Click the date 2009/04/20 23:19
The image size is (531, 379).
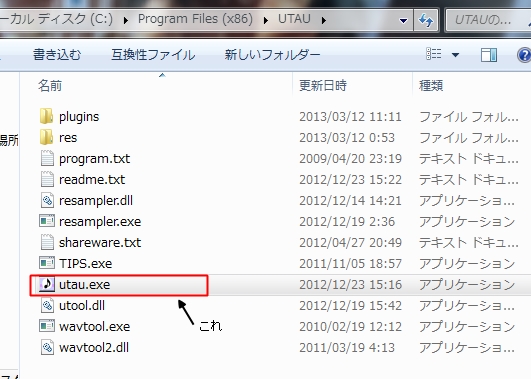coord(351,159)
